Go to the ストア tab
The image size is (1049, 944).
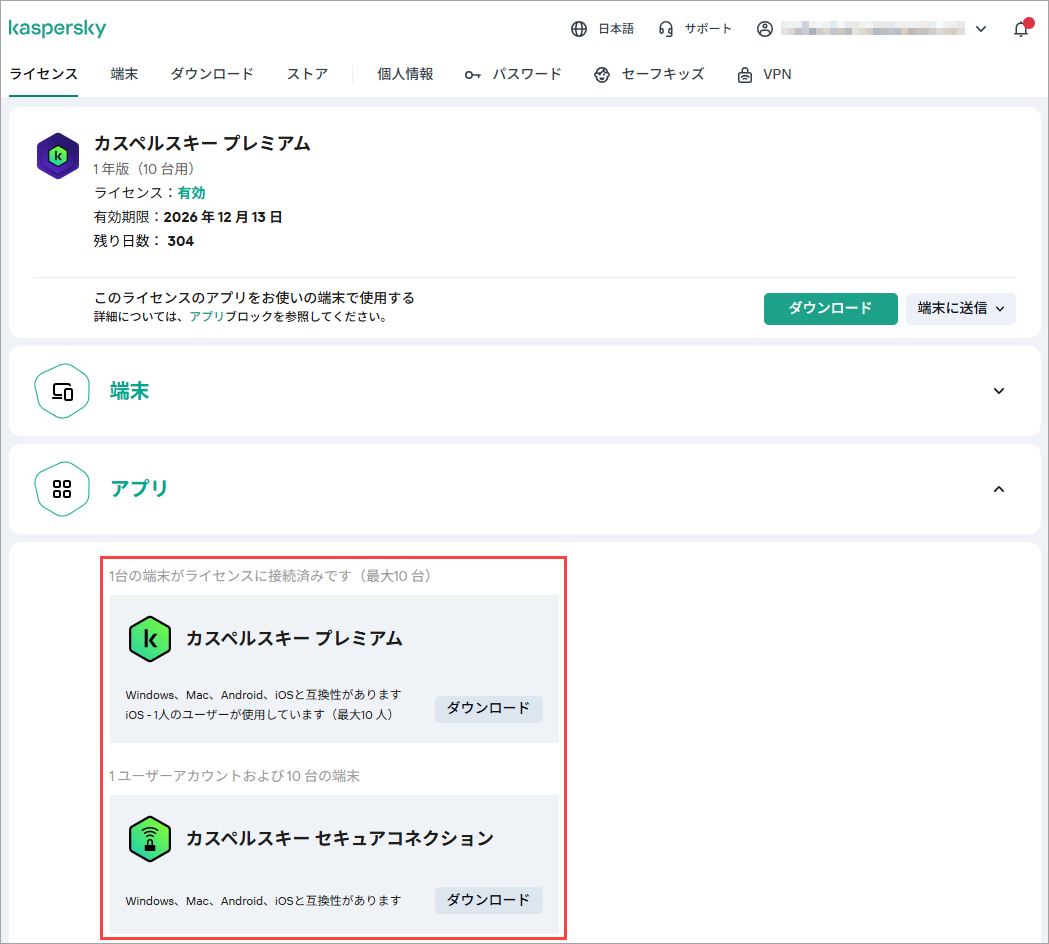308,74
